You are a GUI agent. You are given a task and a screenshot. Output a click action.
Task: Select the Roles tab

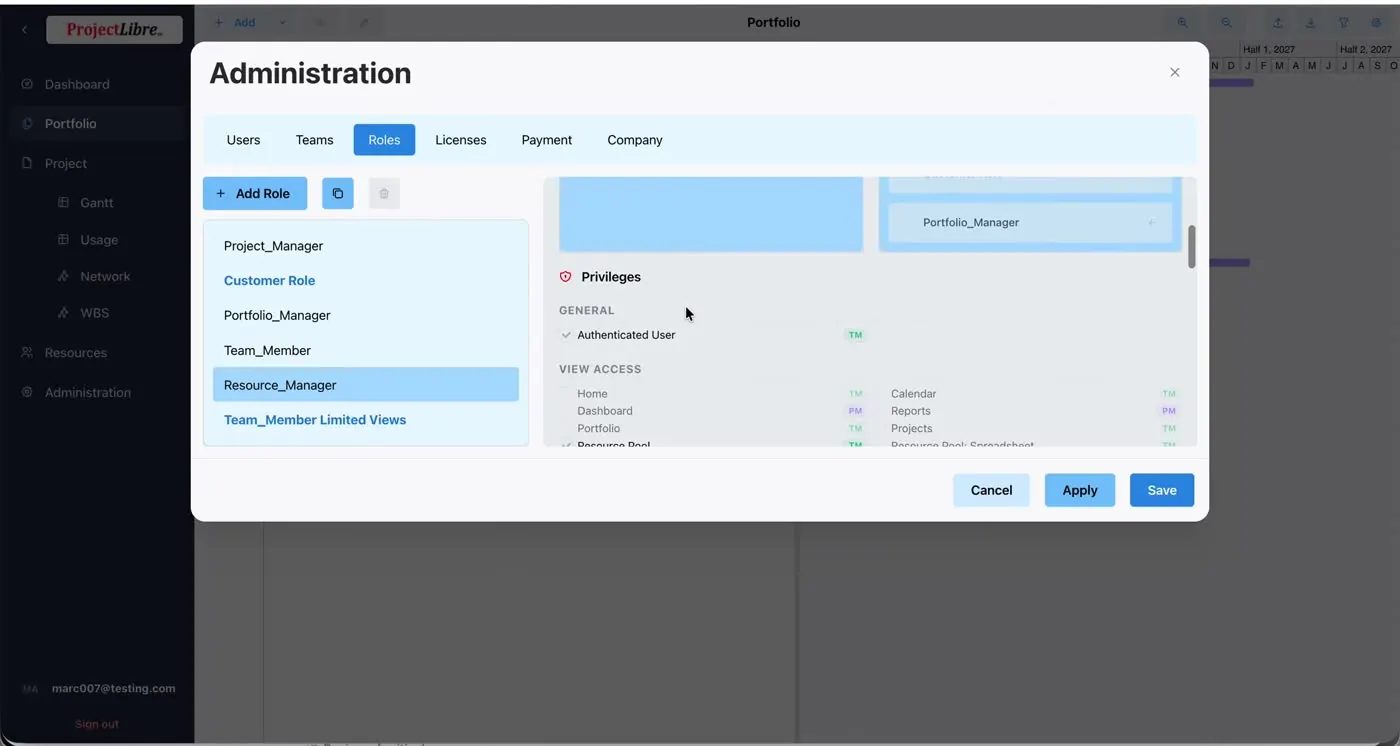point(384,140)
